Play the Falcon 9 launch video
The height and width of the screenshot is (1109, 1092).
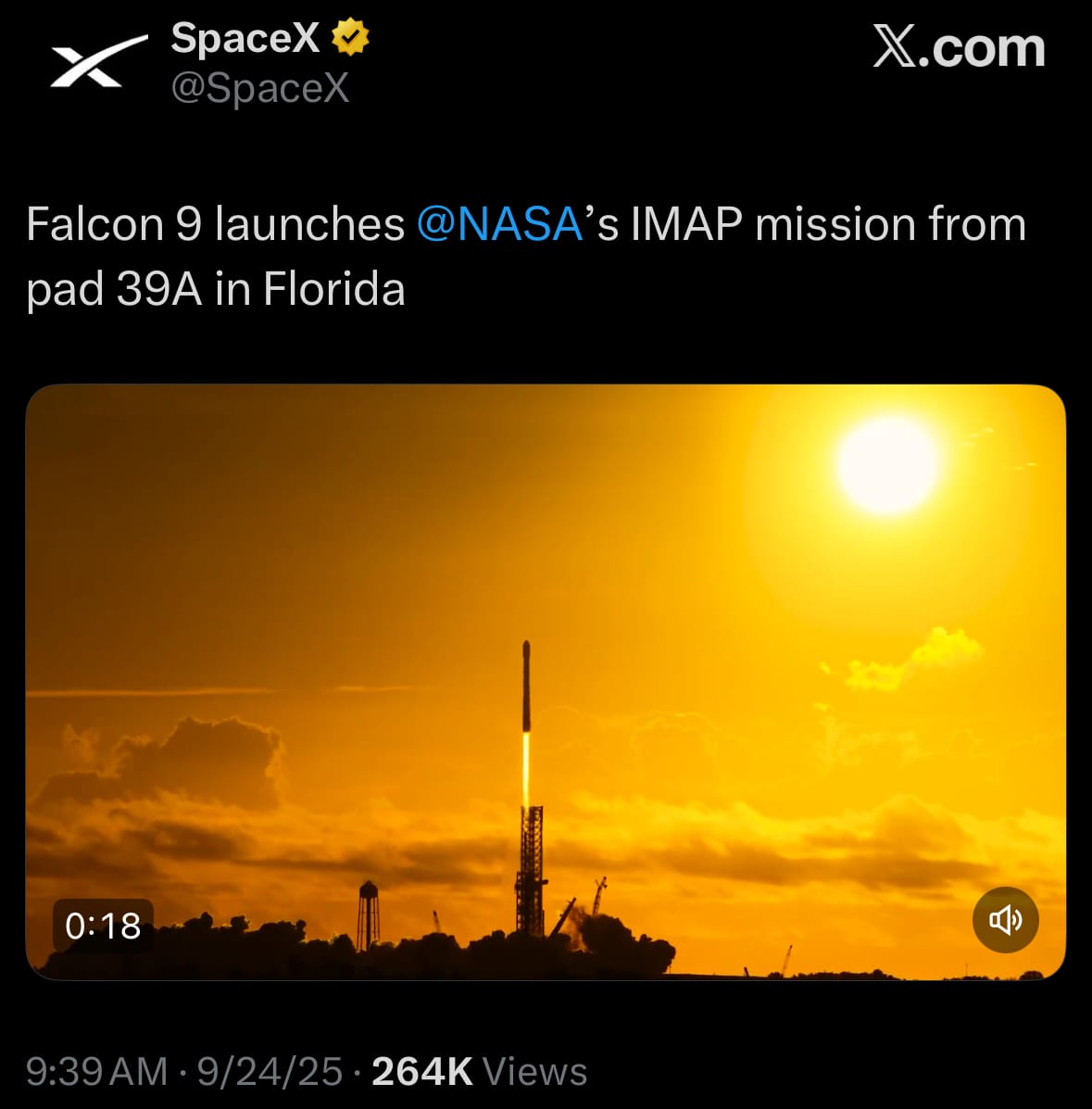coord(546,593)
